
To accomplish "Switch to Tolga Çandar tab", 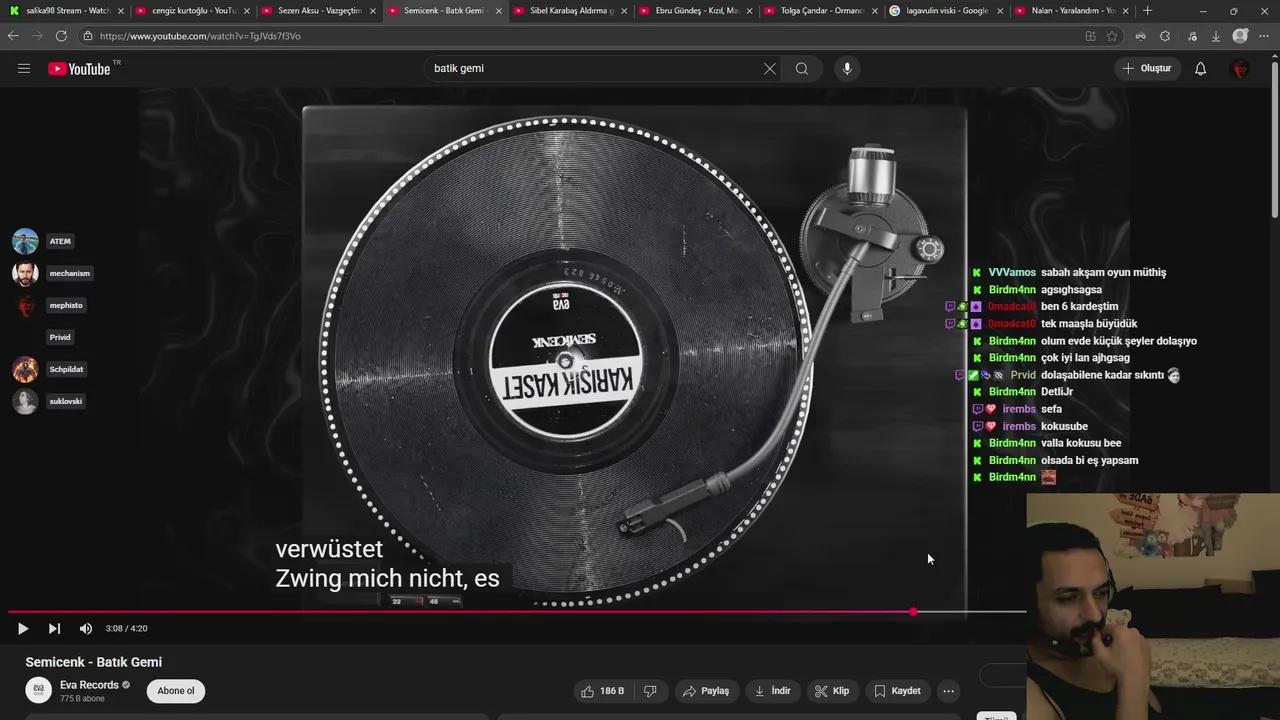I will [x=820, y=11].
